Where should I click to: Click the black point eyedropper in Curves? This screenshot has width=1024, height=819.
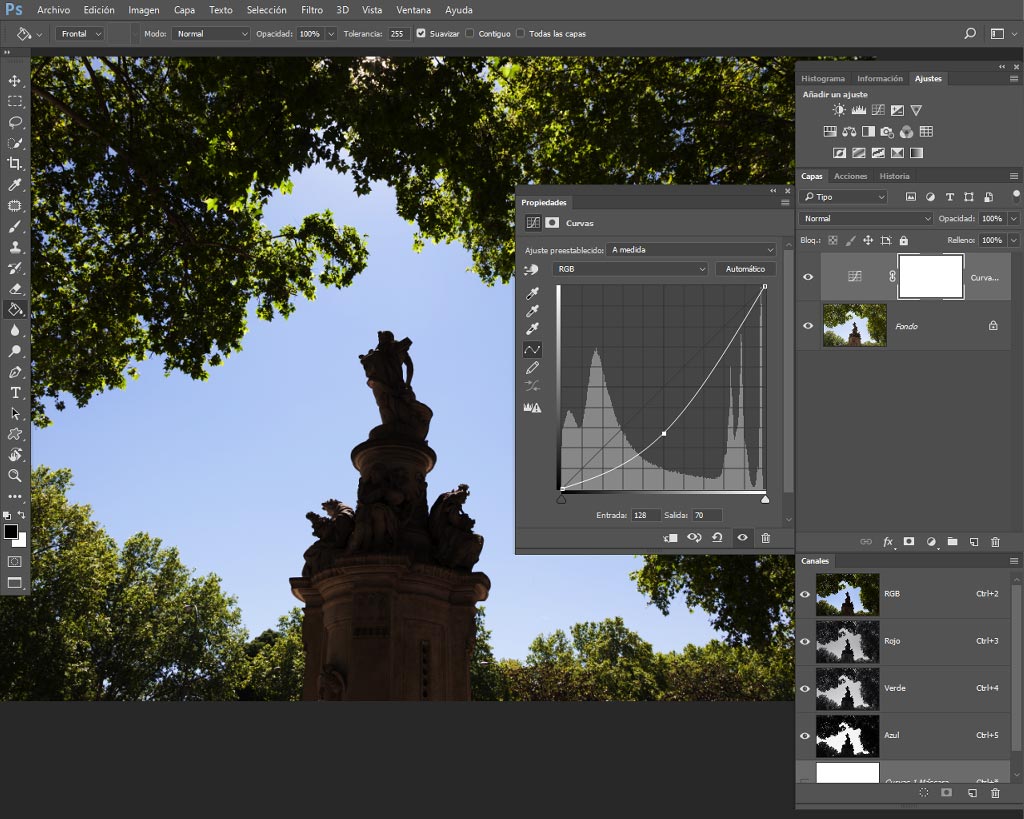point(532,293)
